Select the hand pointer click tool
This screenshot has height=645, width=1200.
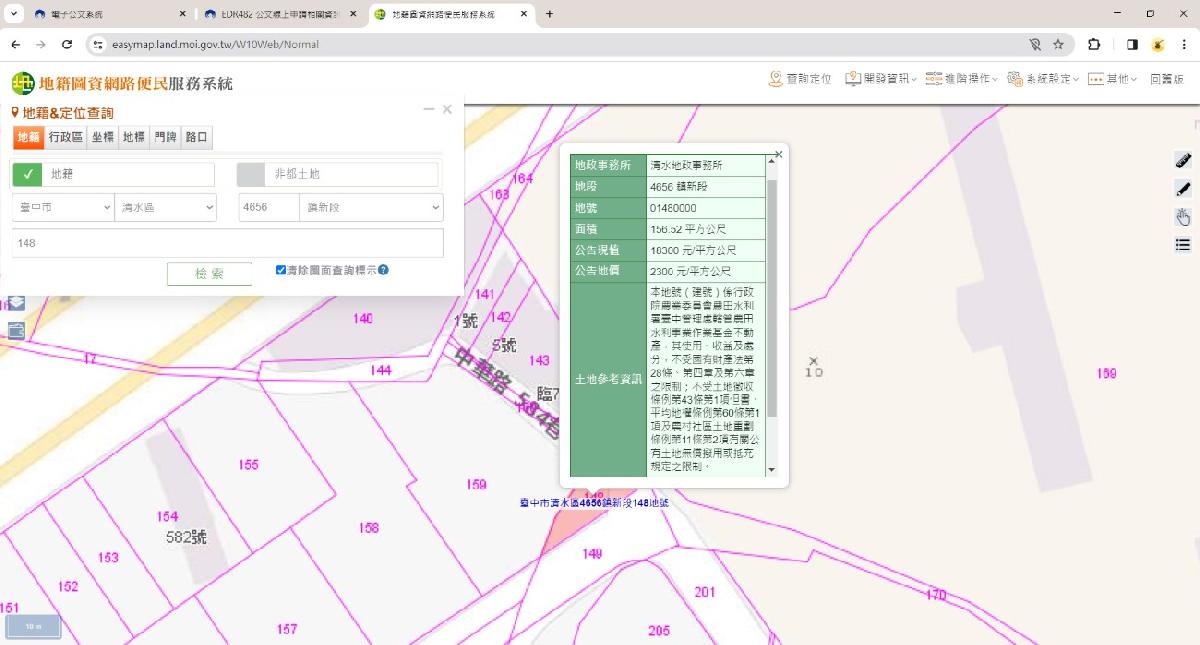[x=1183, y=216]
